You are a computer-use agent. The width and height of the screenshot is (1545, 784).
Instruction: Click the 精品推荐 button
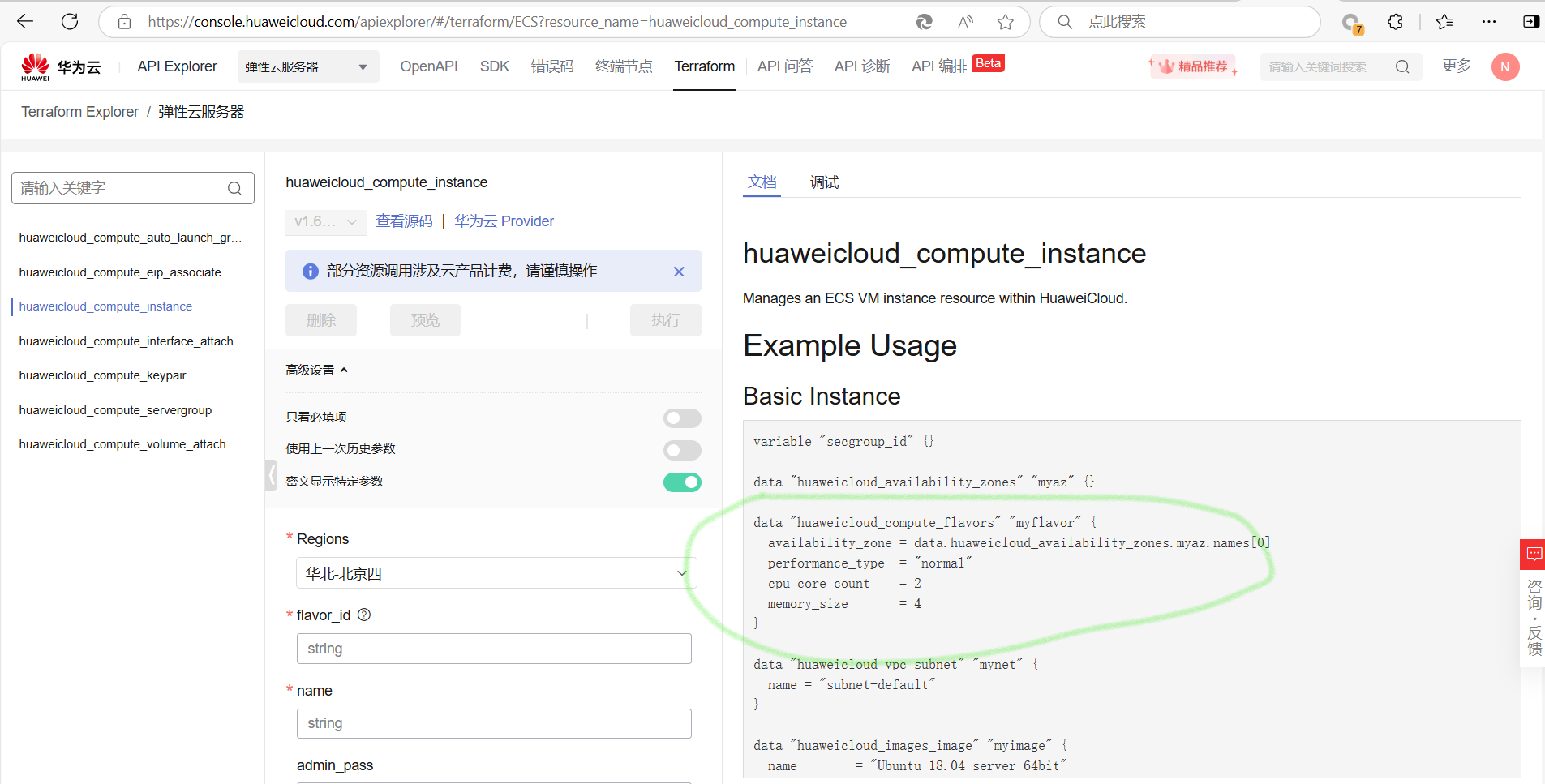point(1193,66)
